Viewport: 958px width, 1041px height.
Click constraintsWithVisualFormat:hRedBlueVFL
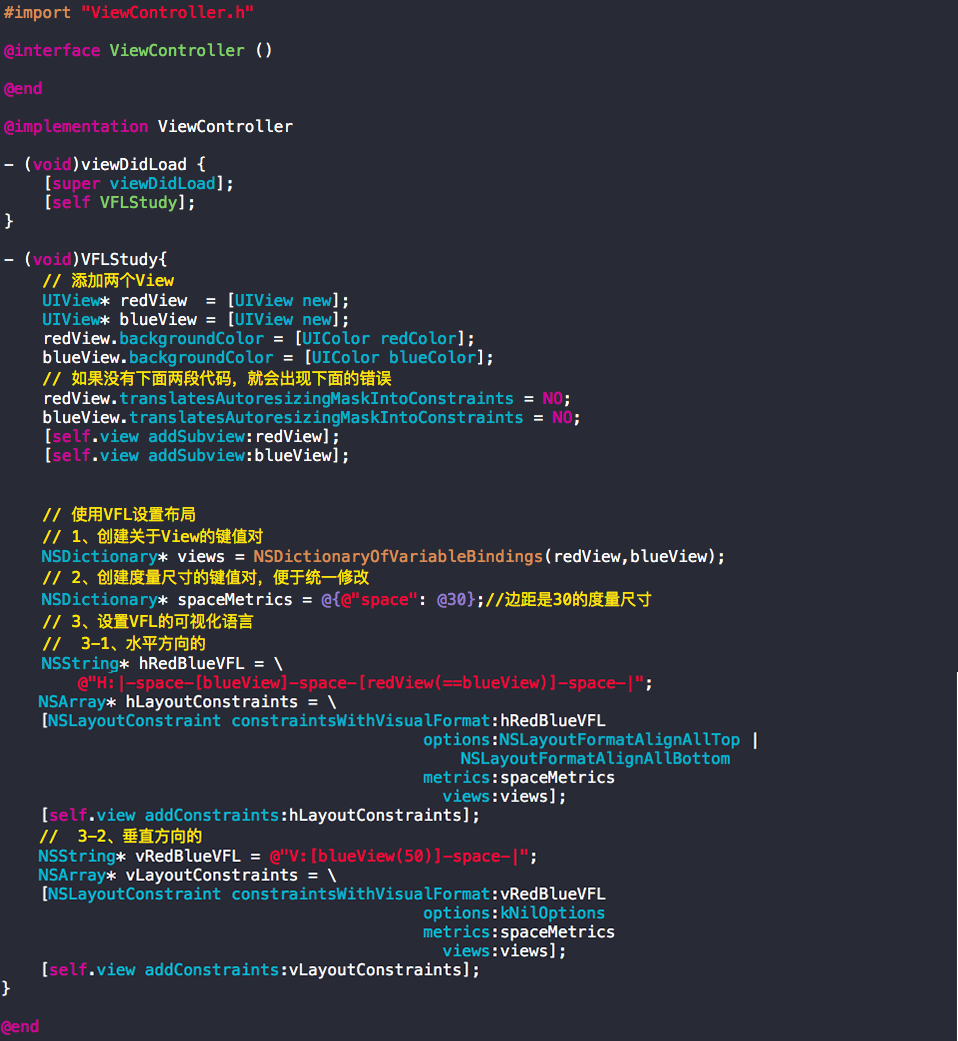pyautogui.click(x=418, y=721)
